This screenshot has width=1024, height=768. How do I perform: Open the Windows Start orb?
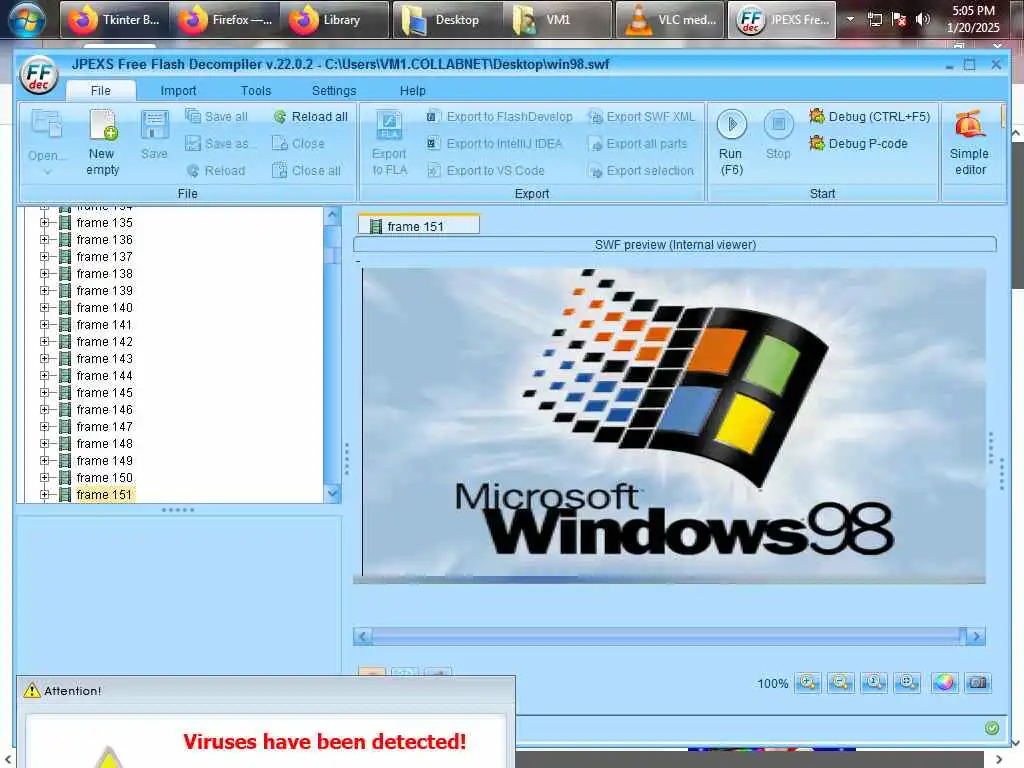27,19
